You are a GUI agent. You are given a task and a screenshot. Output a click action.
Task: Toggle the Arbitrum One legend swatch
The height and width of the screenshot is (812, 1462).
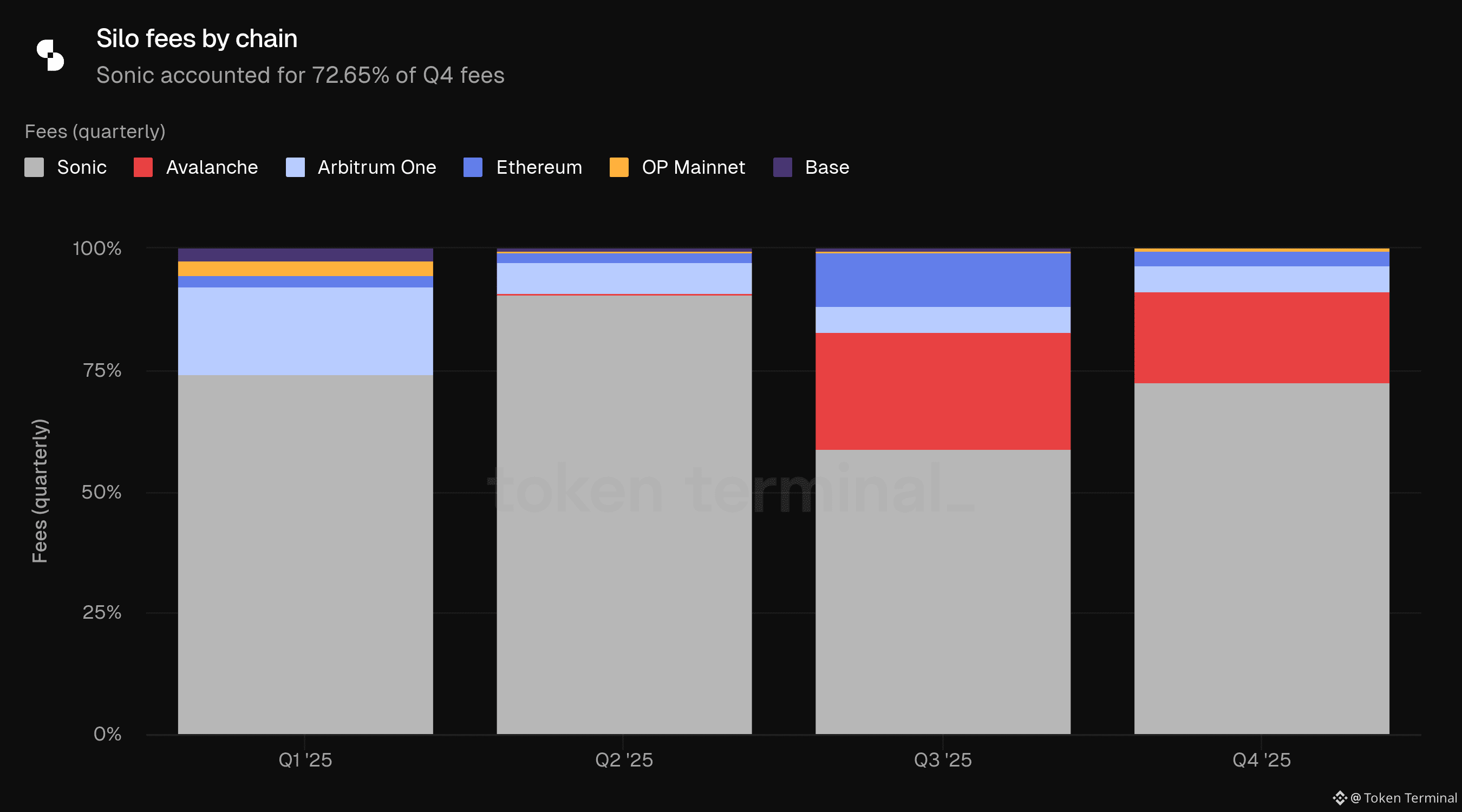tap(295, 167)
